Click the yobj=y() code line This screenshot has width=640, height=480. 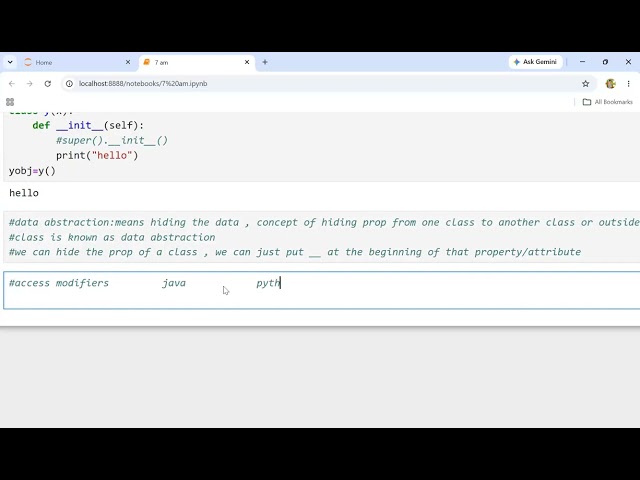click(x=32, y=171)
